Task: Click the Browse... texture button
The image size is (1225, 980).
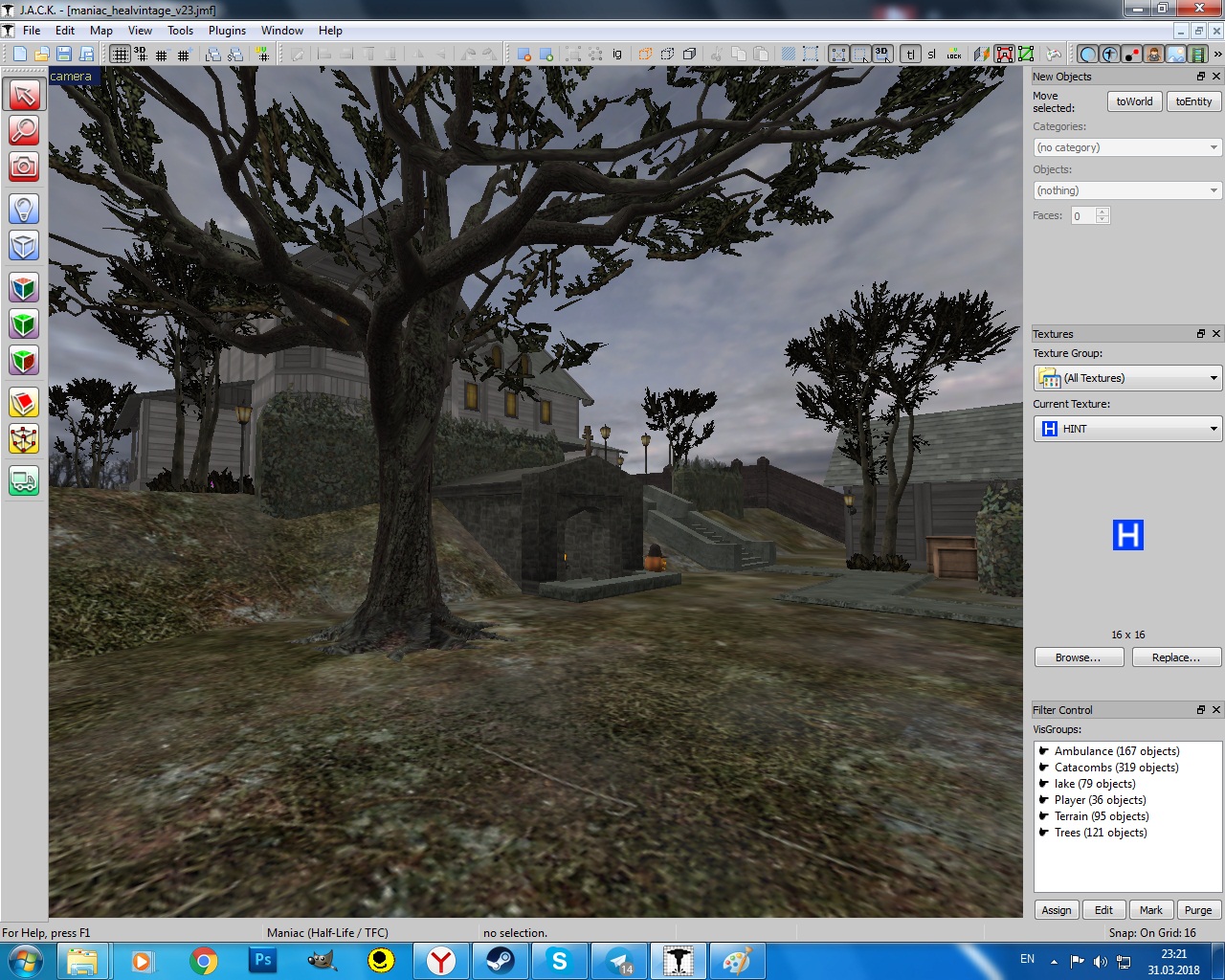Action: tap(1079, 657)
